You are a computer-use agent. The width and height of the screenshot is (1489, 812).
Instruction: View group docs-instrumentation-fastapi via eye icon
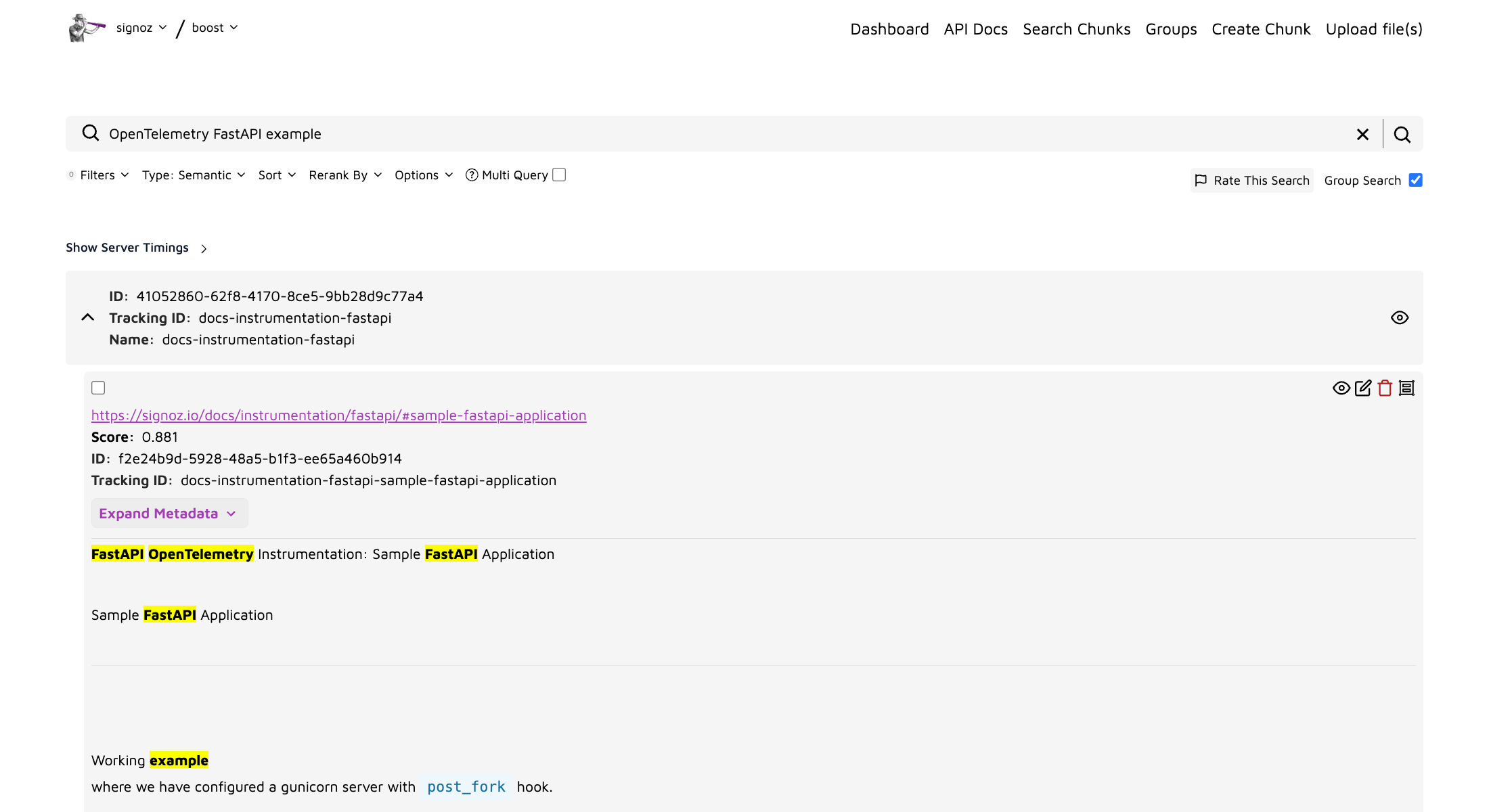point(1400,317)
